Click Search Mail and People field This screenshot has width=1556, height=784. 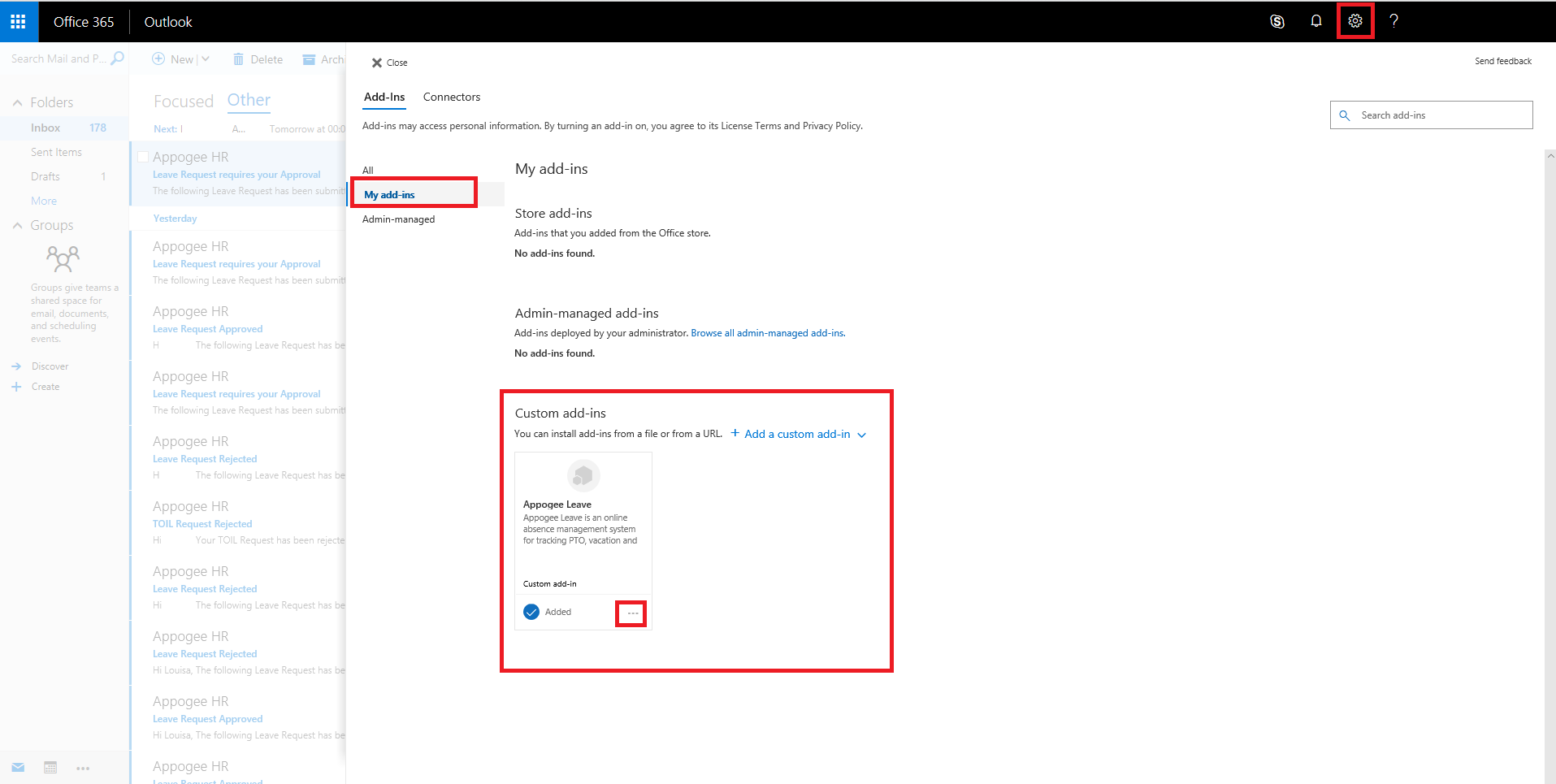click(x=59, y=58)
